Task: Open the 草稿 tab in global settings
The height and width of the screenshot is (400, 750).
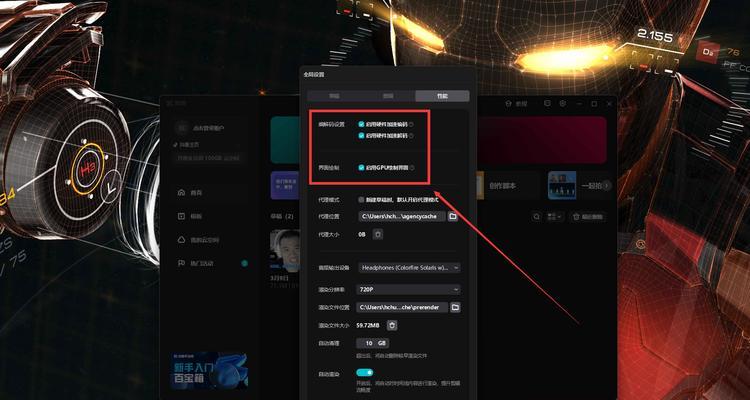Action: pyautogui.click(x=334, y=96)
